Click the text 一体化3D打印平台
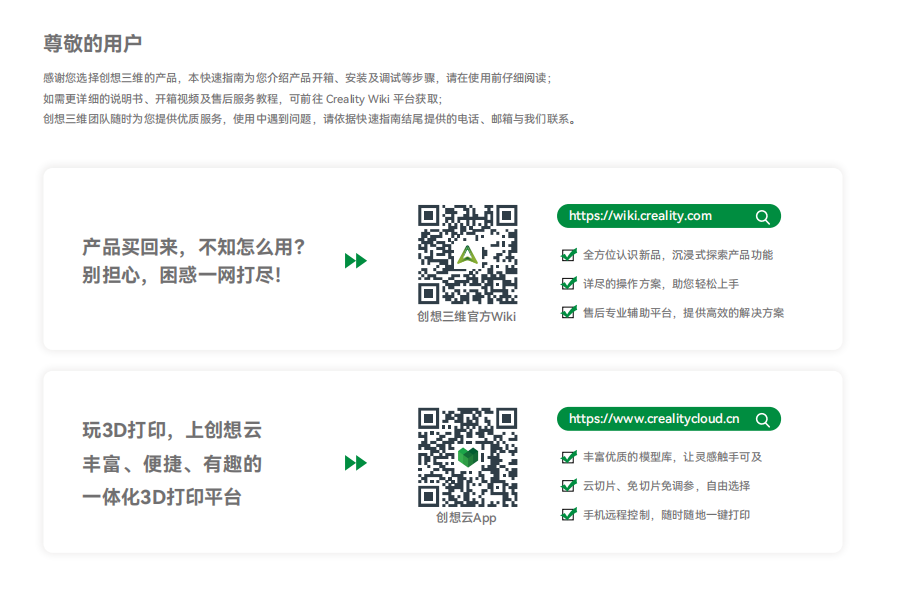The height and width of the screenshot is (590, 911). pos(162,498)
